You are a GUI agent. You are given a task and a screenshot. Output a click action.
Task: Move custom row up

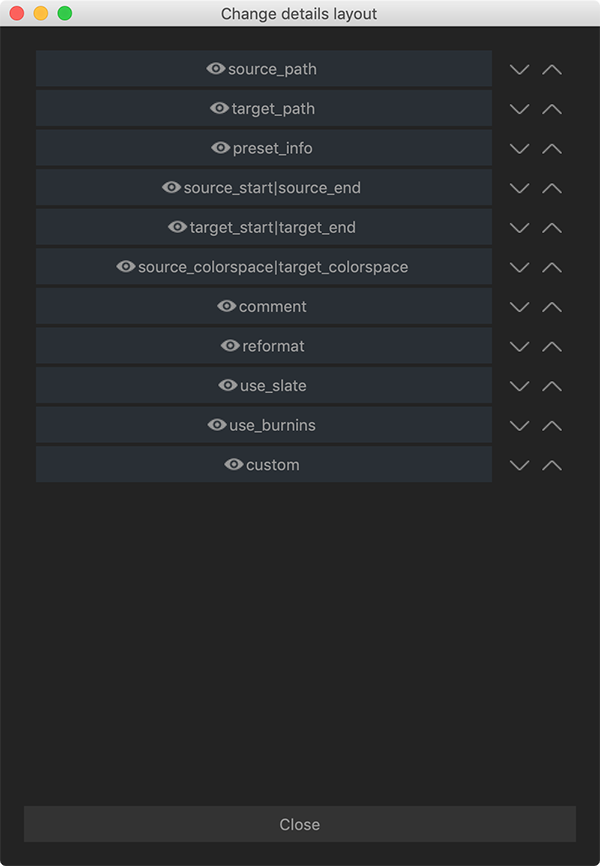tap(552, 465)
